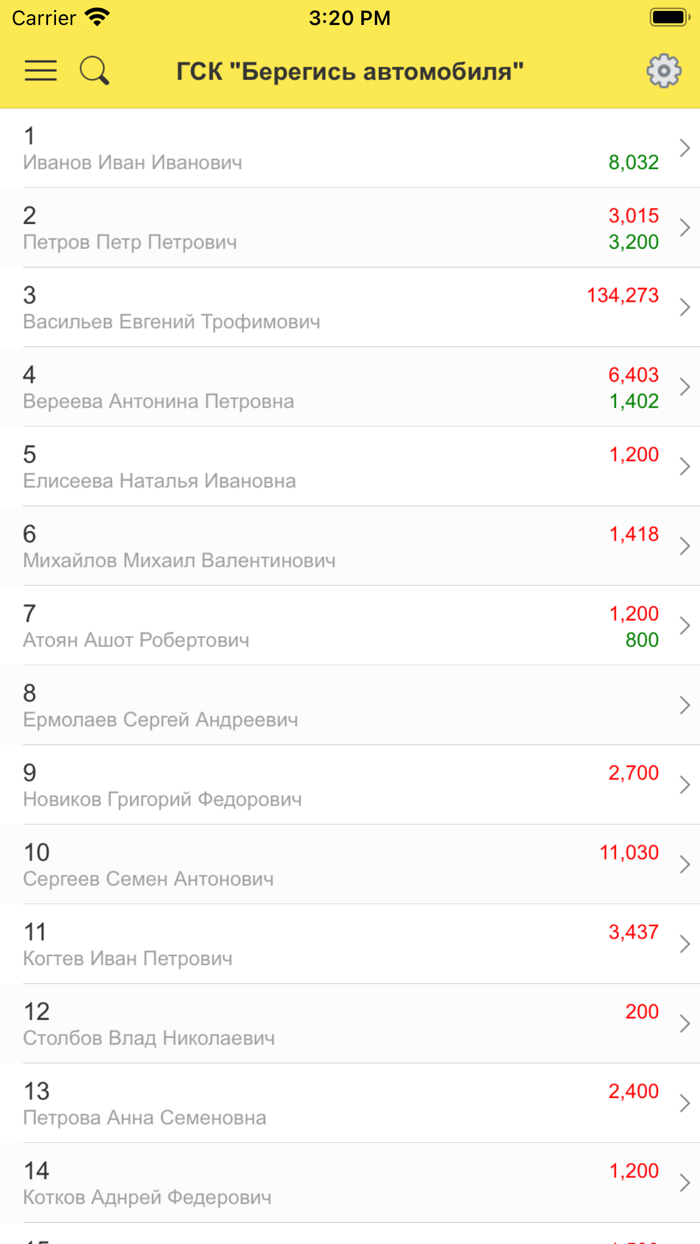Click the green amount 8,032
Image resolution: width=700 pixels, height=1244 pixels.
[635, 162]
